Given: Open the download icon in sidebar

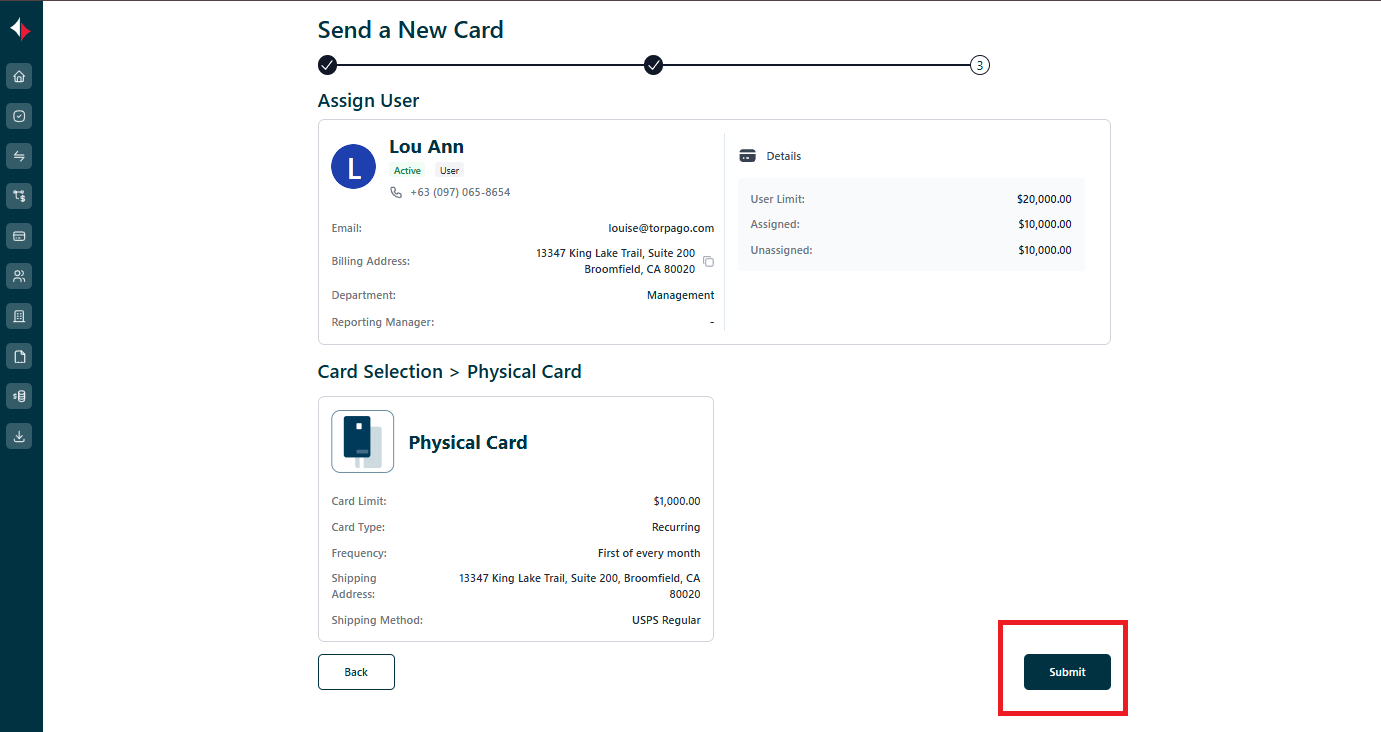Looking at the screenshot, I should (x=19, y=436).
